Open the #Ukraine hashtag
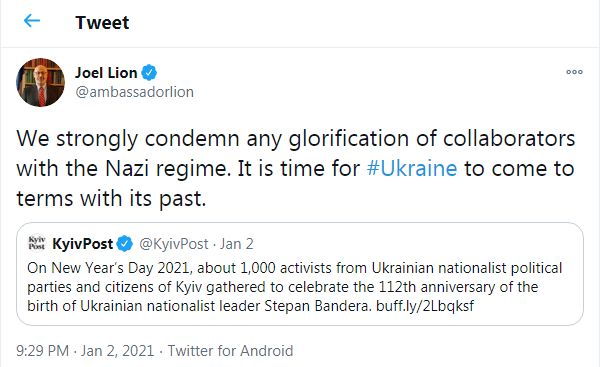This screenshot has width=600, height=367. [x=412, y=168]
